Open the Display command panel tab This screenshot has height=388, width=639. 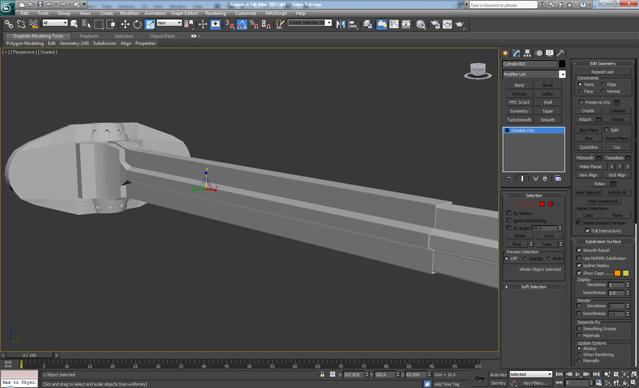(550, 53)
